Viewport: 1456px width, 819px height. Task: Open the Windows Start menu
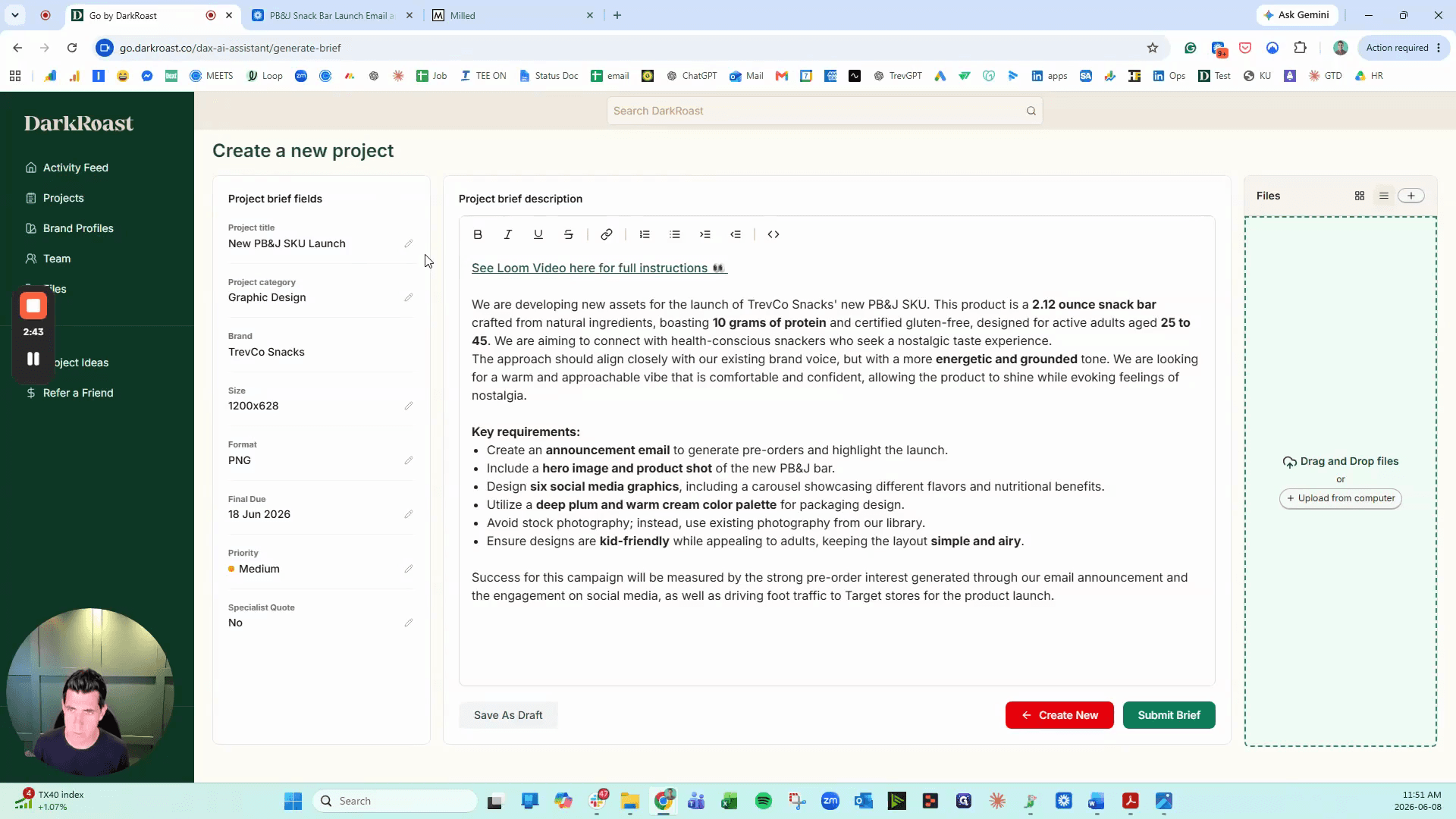(293, 801)
